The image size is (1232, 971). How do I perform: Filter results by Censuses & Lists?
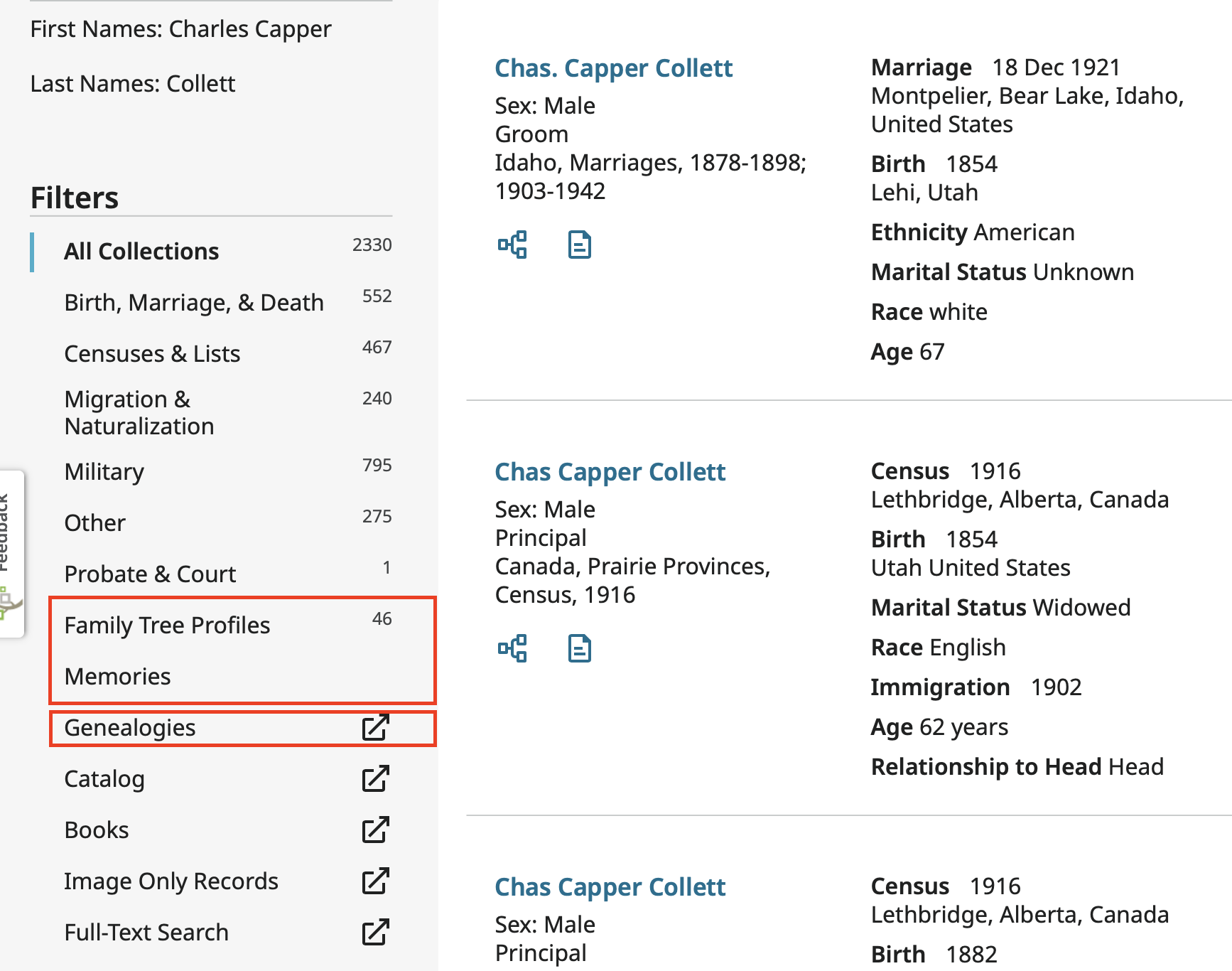click(152, 354)
